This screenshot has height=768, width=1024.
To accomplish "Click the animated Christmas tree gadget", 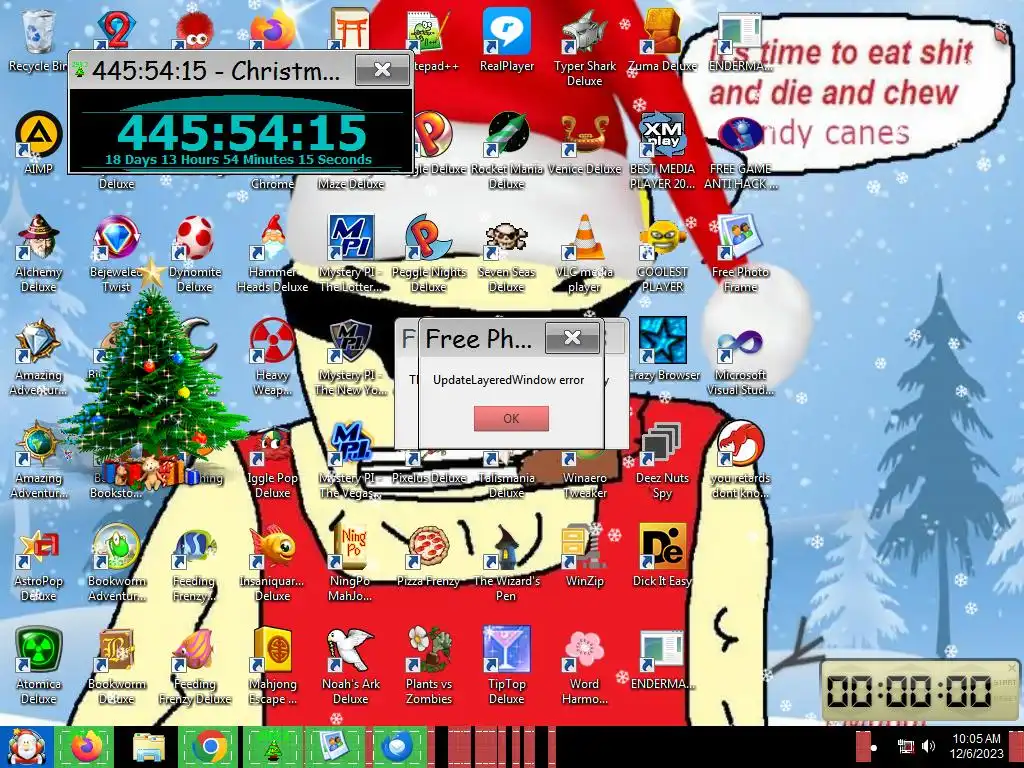I will pos(153,379).
